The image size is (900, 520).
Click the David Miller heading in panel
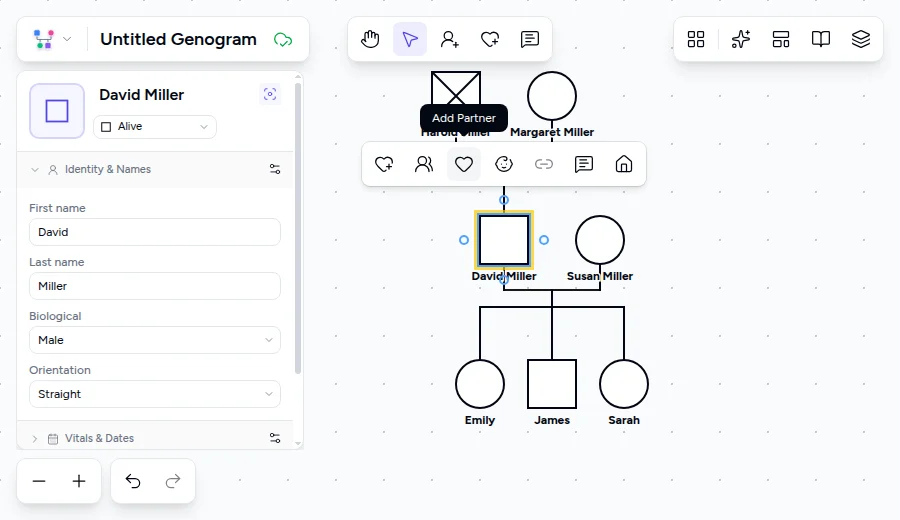point(142,95)
